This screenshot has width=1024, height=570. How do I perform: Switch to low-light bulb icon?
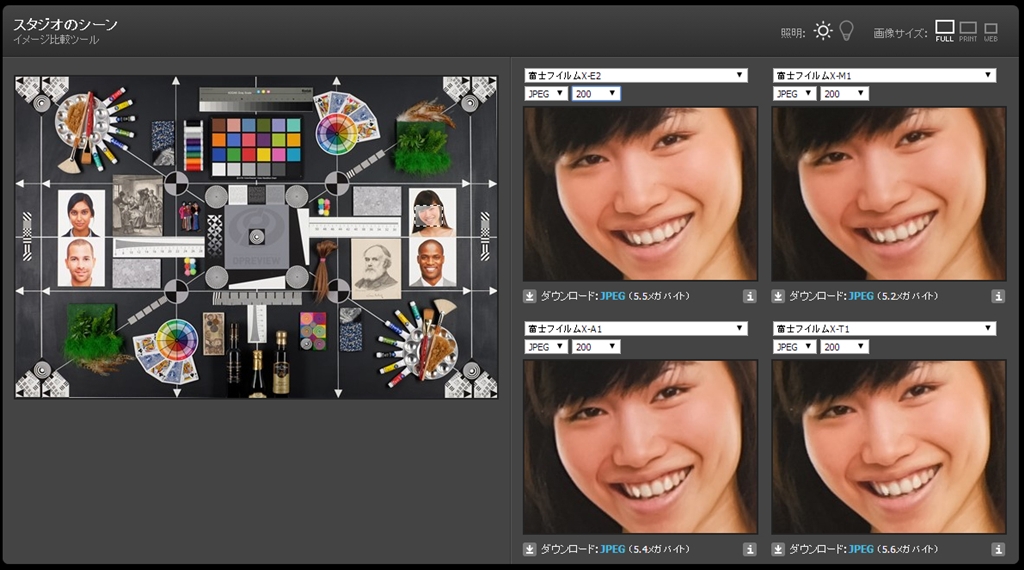(846, 31)
